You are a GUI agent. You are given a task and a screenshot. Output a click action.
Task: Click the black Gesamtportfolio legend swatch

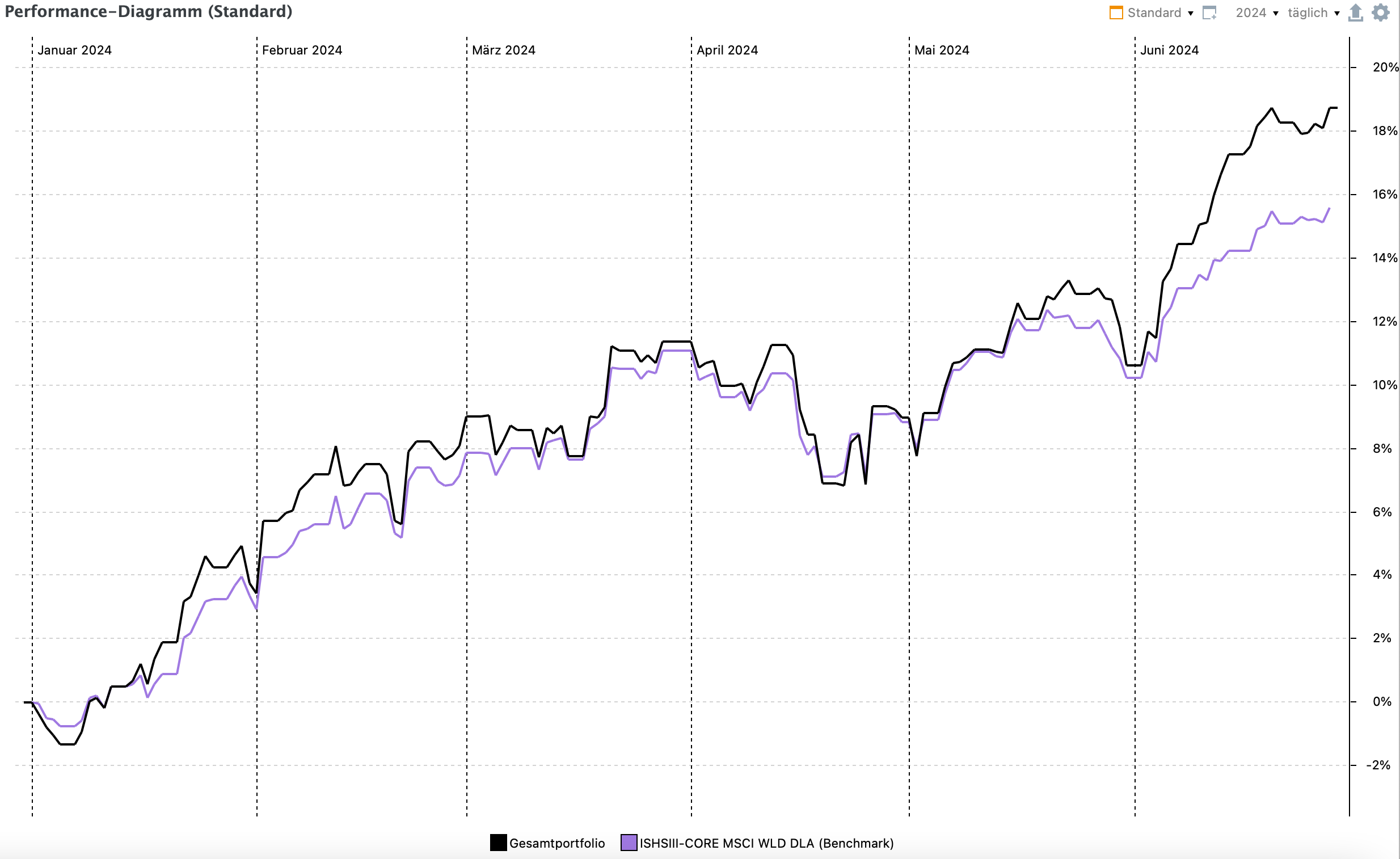pos(498,843)
